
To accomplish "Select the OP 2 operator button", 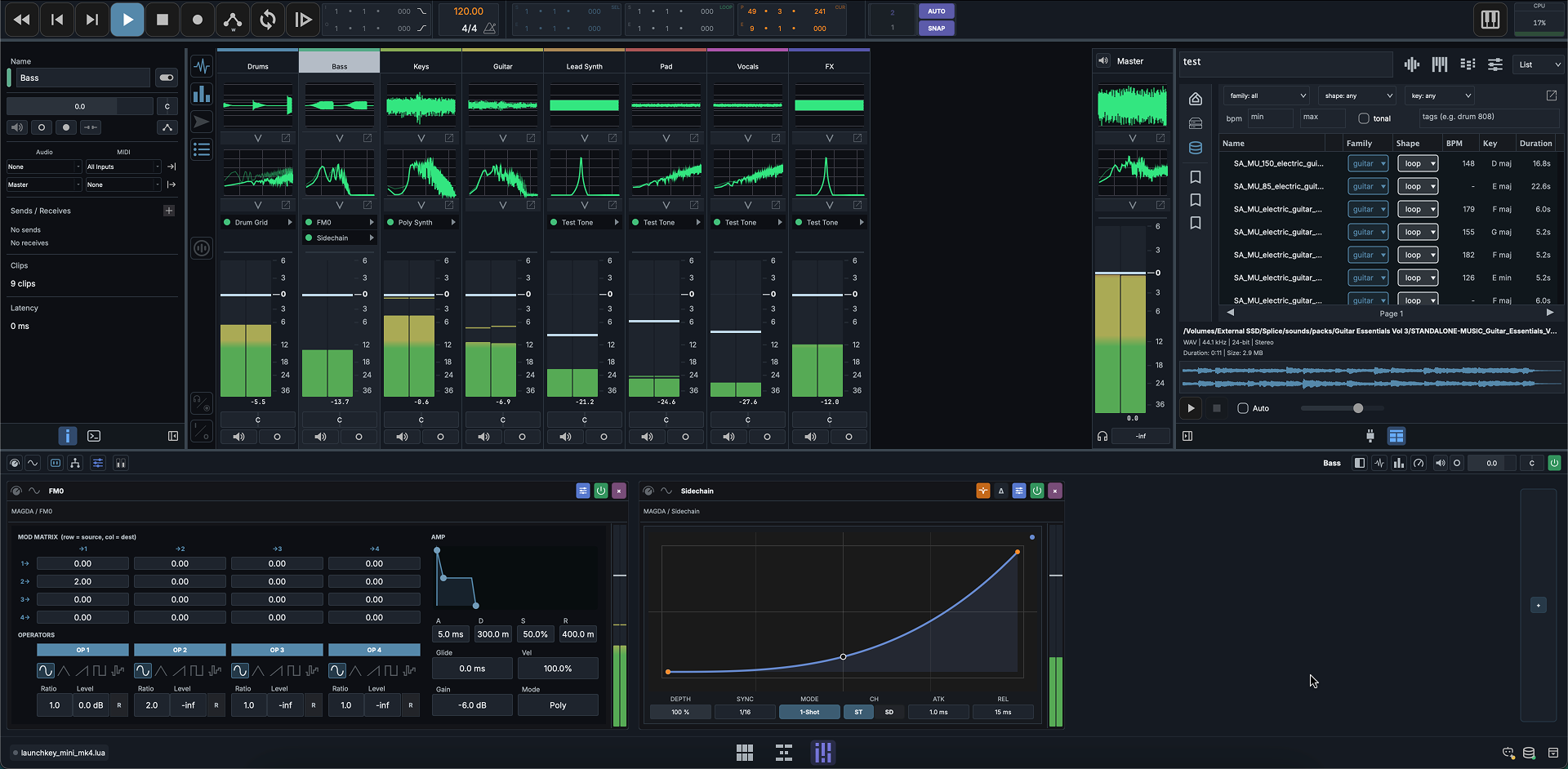I will point(180,650).
